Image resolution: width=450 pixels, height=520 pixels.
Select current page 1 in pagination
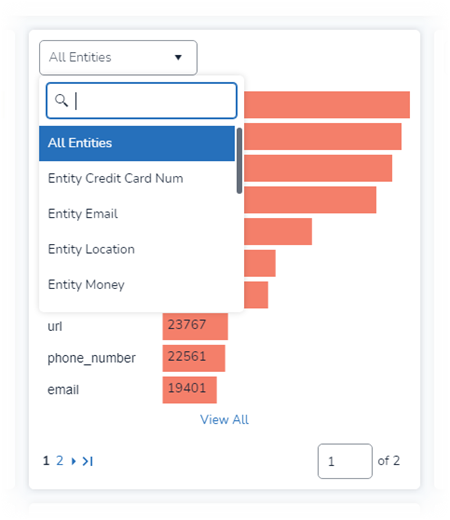(x=46, y=461)
